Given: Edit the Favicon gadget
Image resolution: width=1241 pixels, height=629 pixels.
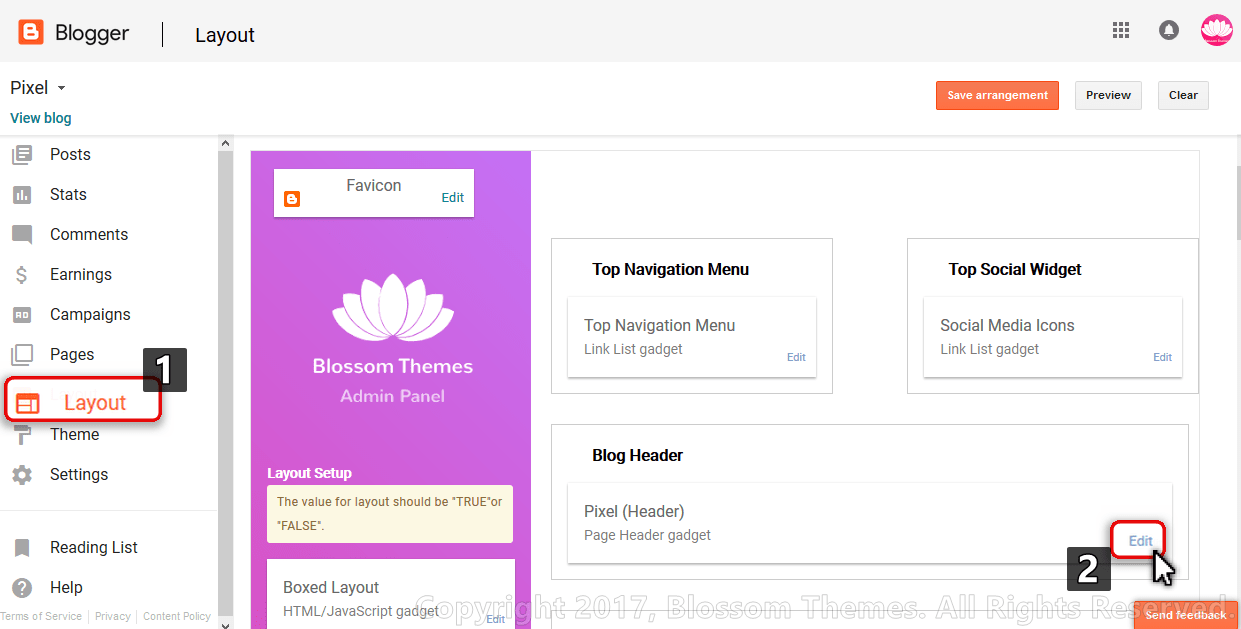Looking at the screenshot, I should [453, 198].
